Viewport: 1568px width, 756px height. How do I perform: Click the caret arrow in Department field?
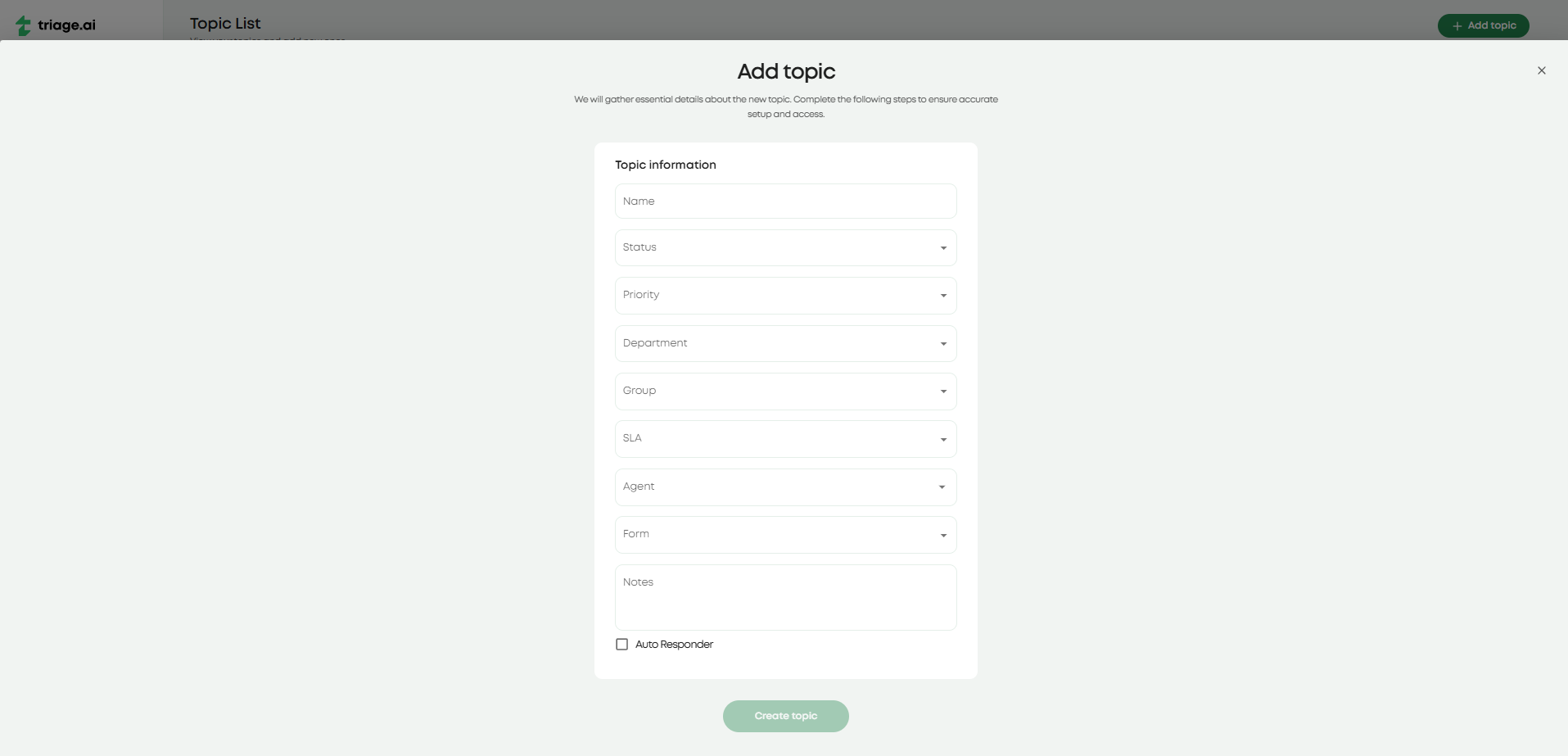(x=943, y=344)
